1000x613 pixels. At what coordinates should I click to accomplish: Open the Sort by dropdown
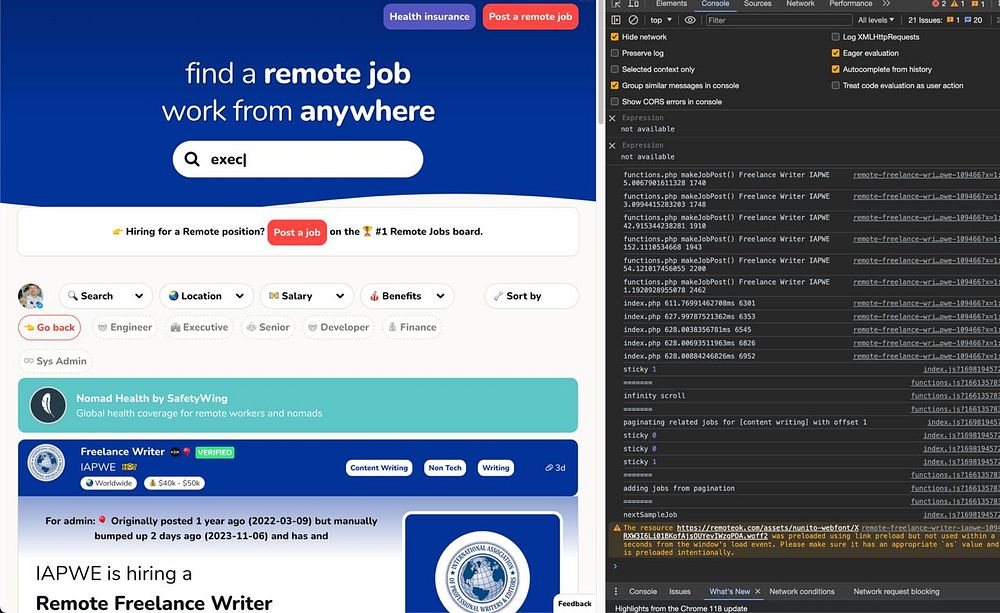(x=532, y=296)
